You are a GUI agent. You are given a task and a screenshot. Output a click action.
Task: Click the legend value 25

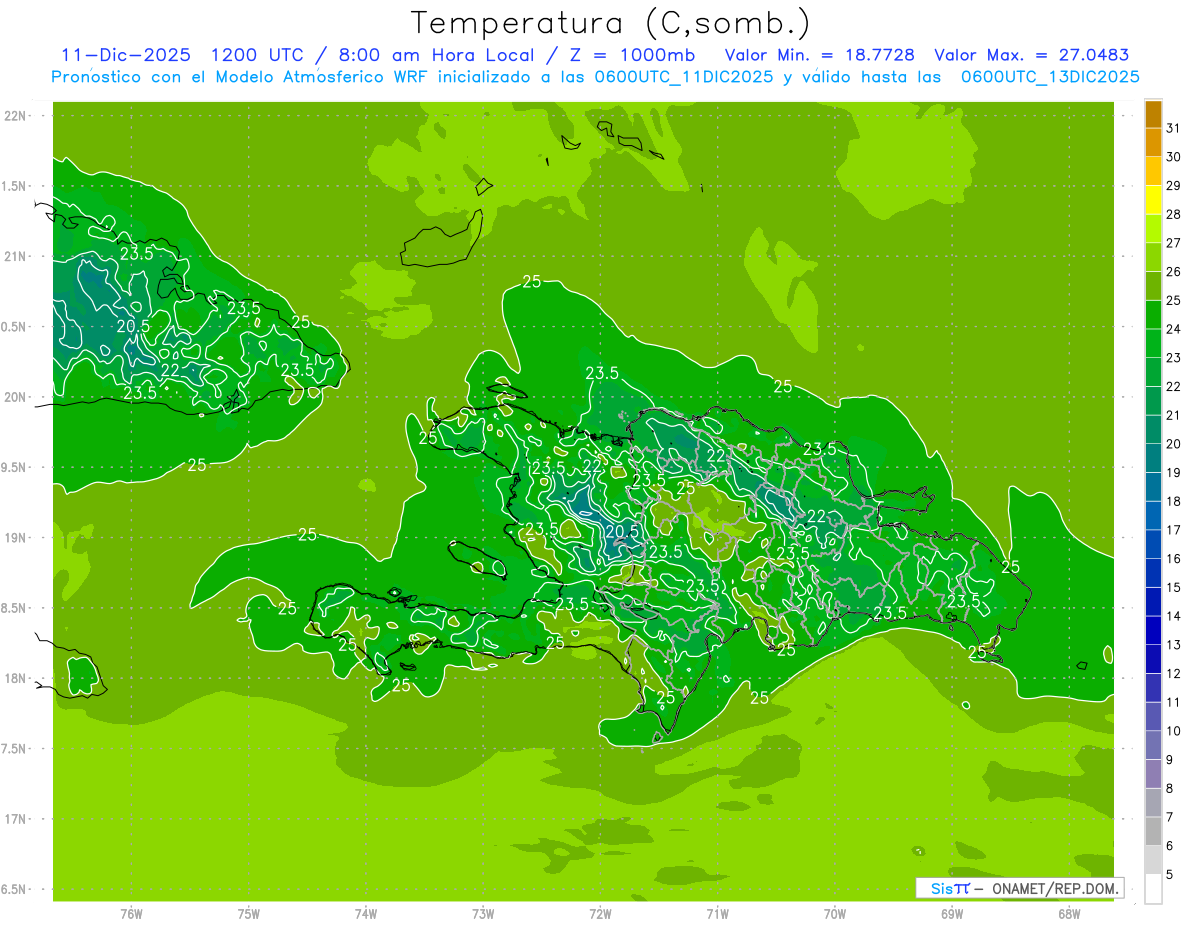[x=1174, y=300]
